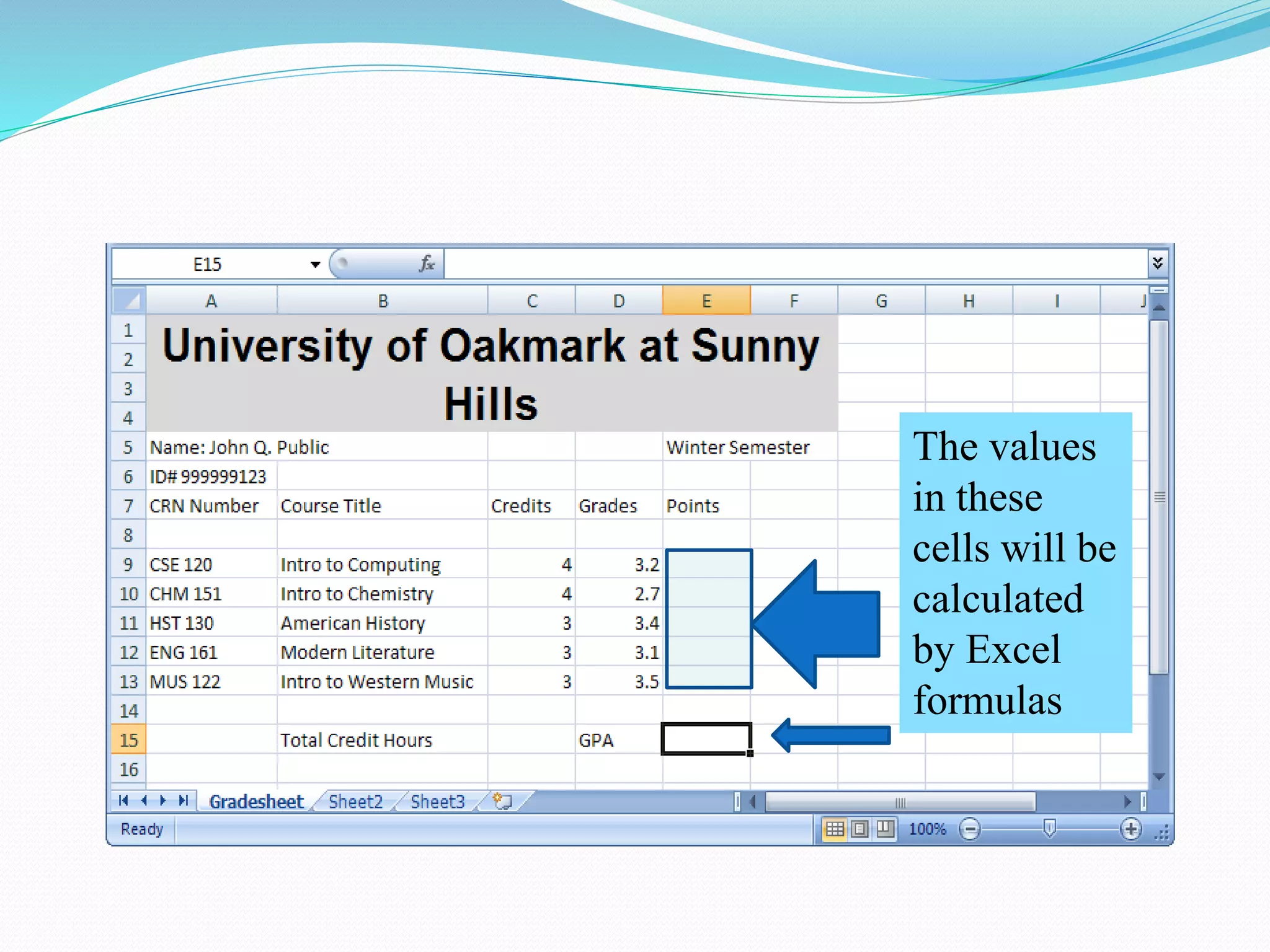Click the vertical scrollbar up arrow

click(x=1158, y=307)
